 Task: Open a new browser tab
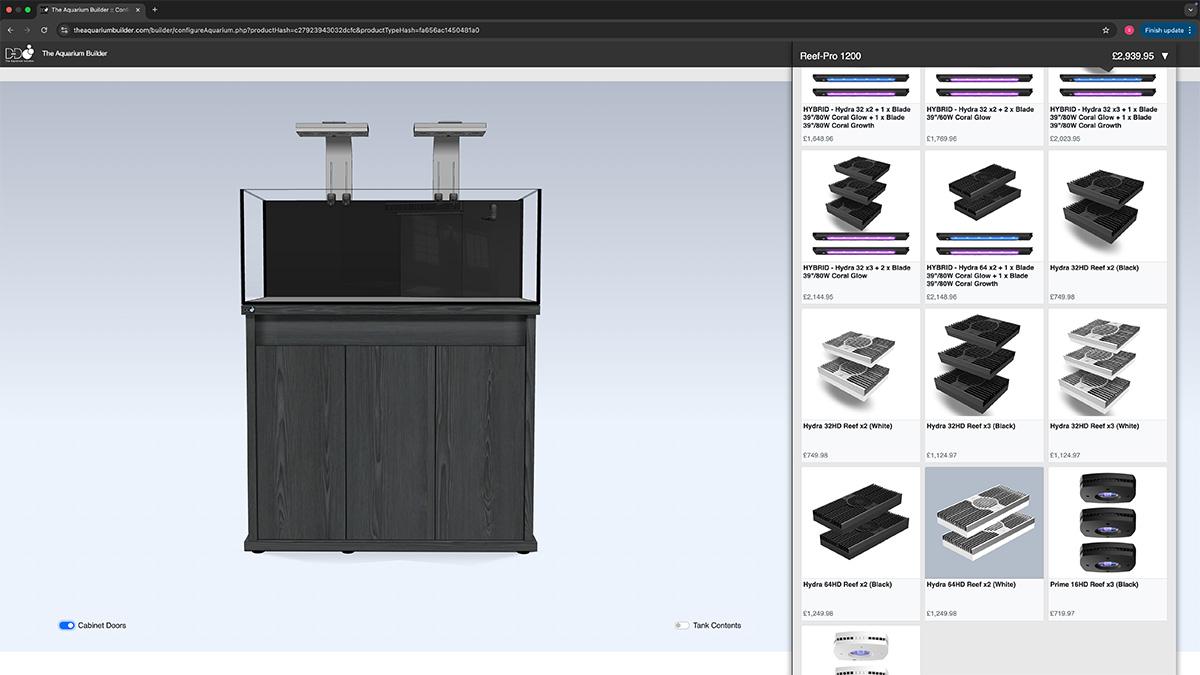tap(154, 9)
